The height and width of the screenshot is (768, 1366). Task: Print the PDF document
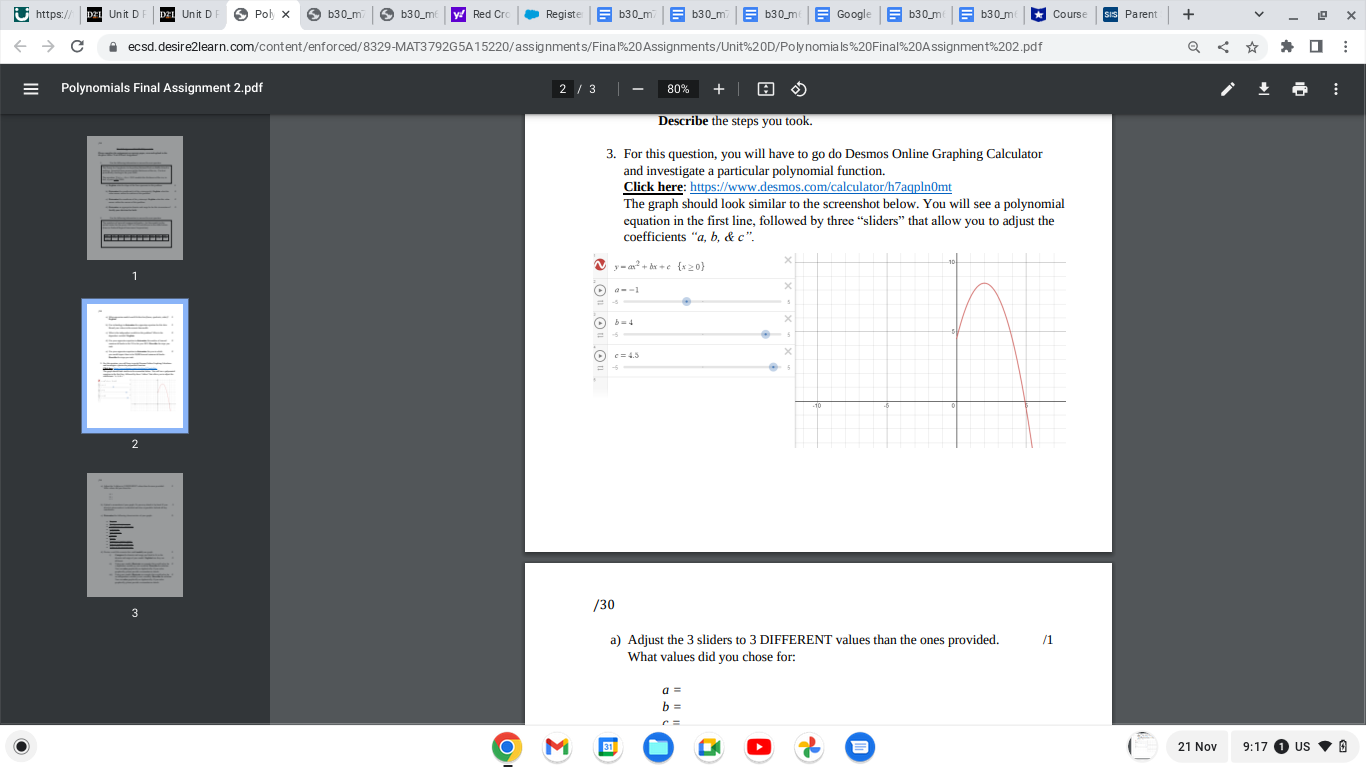(x=1300, y=88)
